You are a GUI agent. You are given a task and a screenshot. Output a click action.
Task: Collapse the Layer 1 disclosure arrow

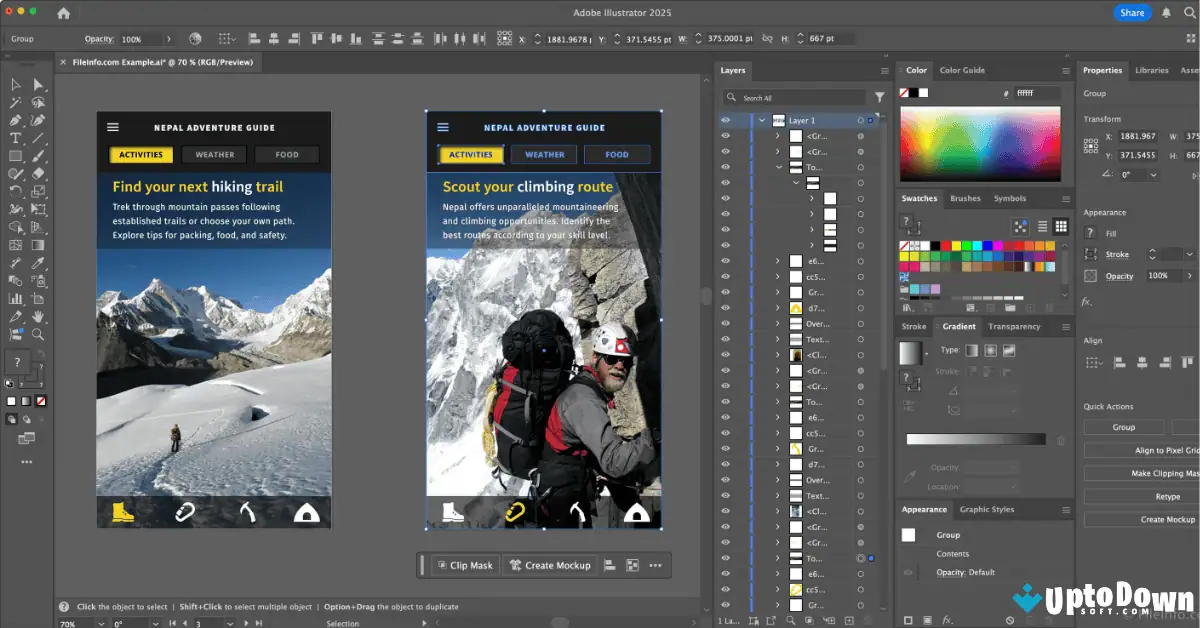click(762, 120)
